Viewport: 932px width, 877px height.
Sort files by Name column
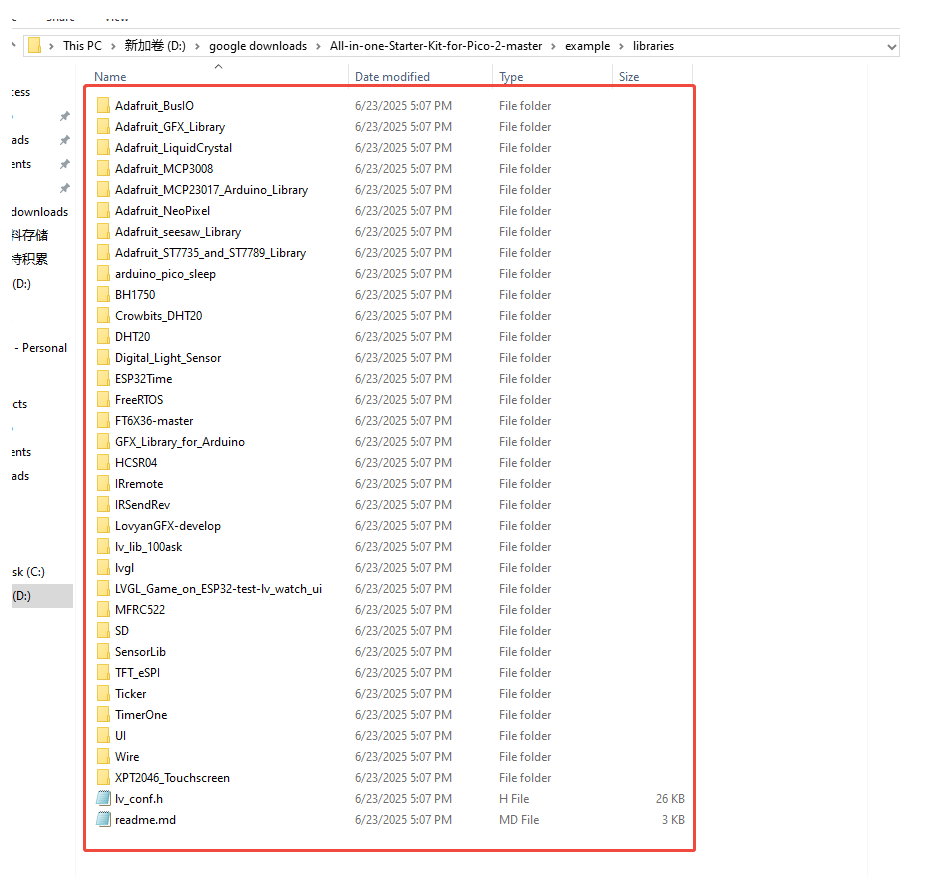[x=110, y=77]
